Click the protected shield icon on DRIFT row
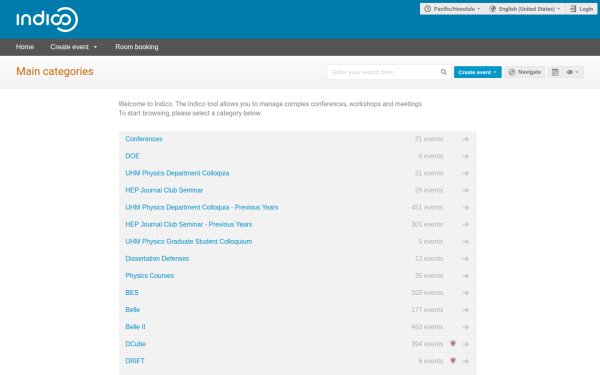The image size is (600, 375). (x=453, y=360)
